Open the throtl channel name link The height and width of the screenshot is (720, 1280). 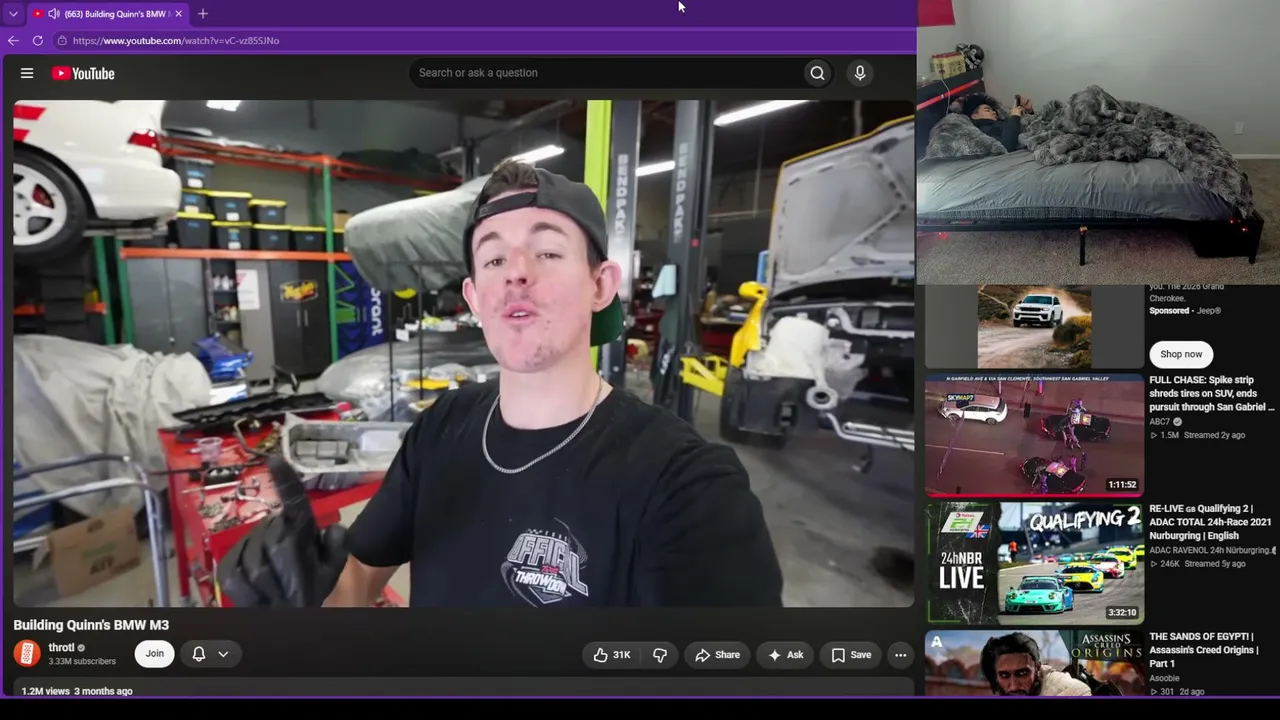(61, 648)
